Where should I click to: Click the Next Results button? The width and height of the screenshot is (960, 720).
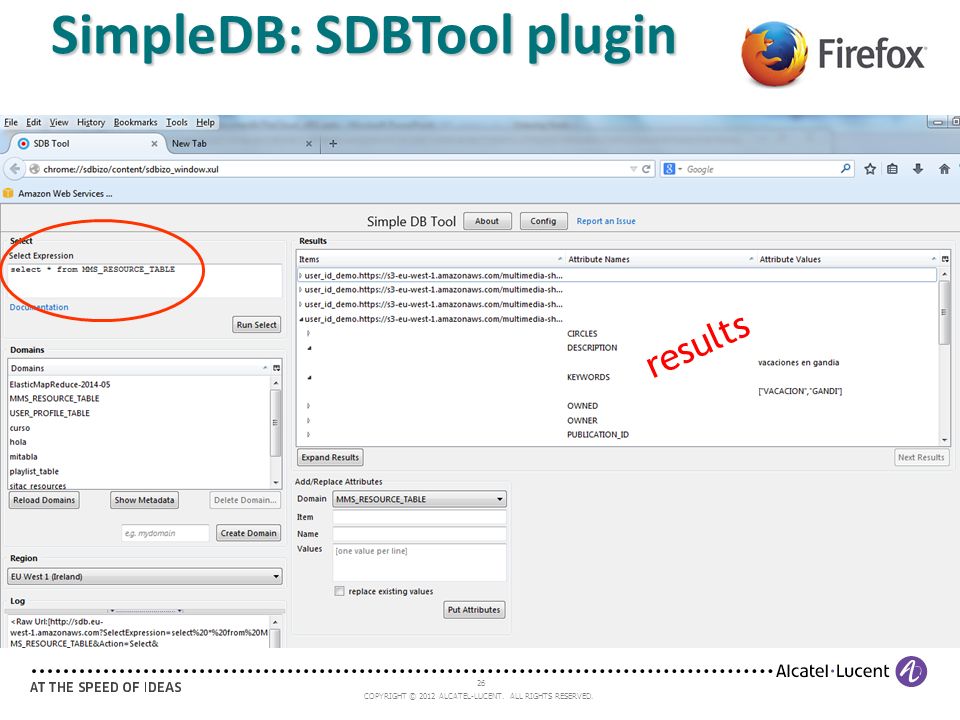tap(921, 457)
